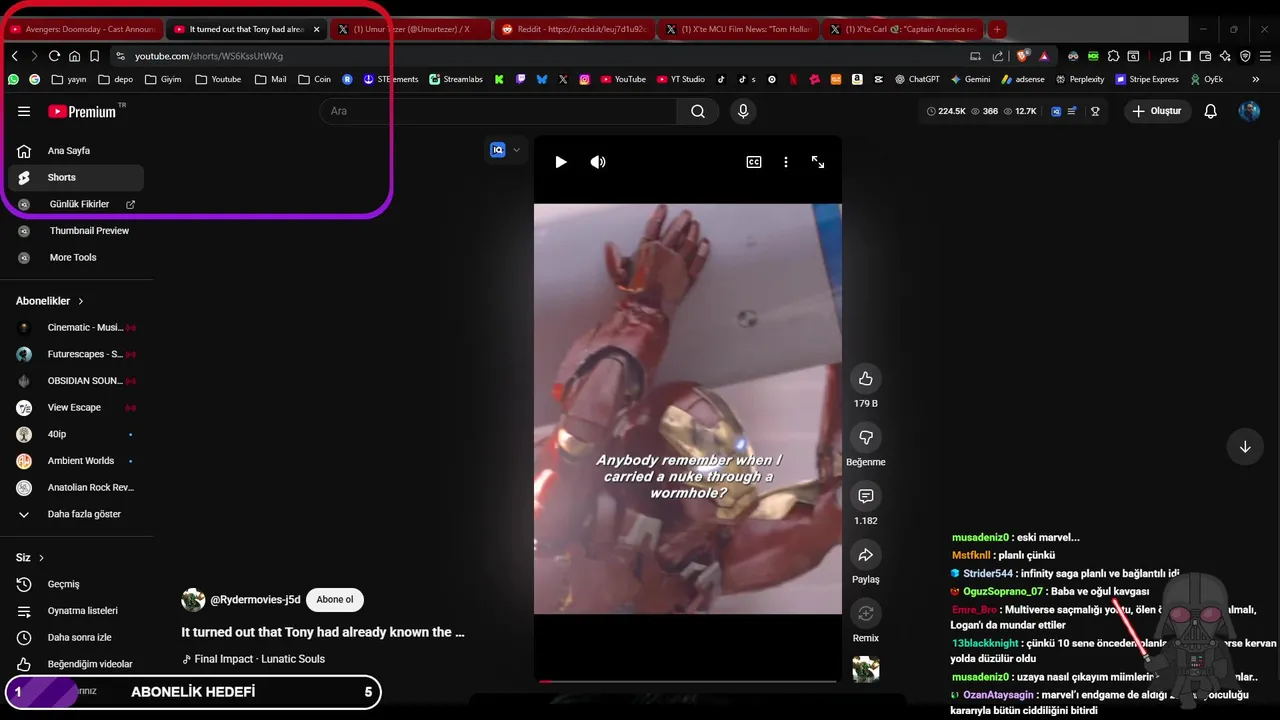Select Shorts in the sidebar
The image size is (1280, 720).
[x=76, y=177]
